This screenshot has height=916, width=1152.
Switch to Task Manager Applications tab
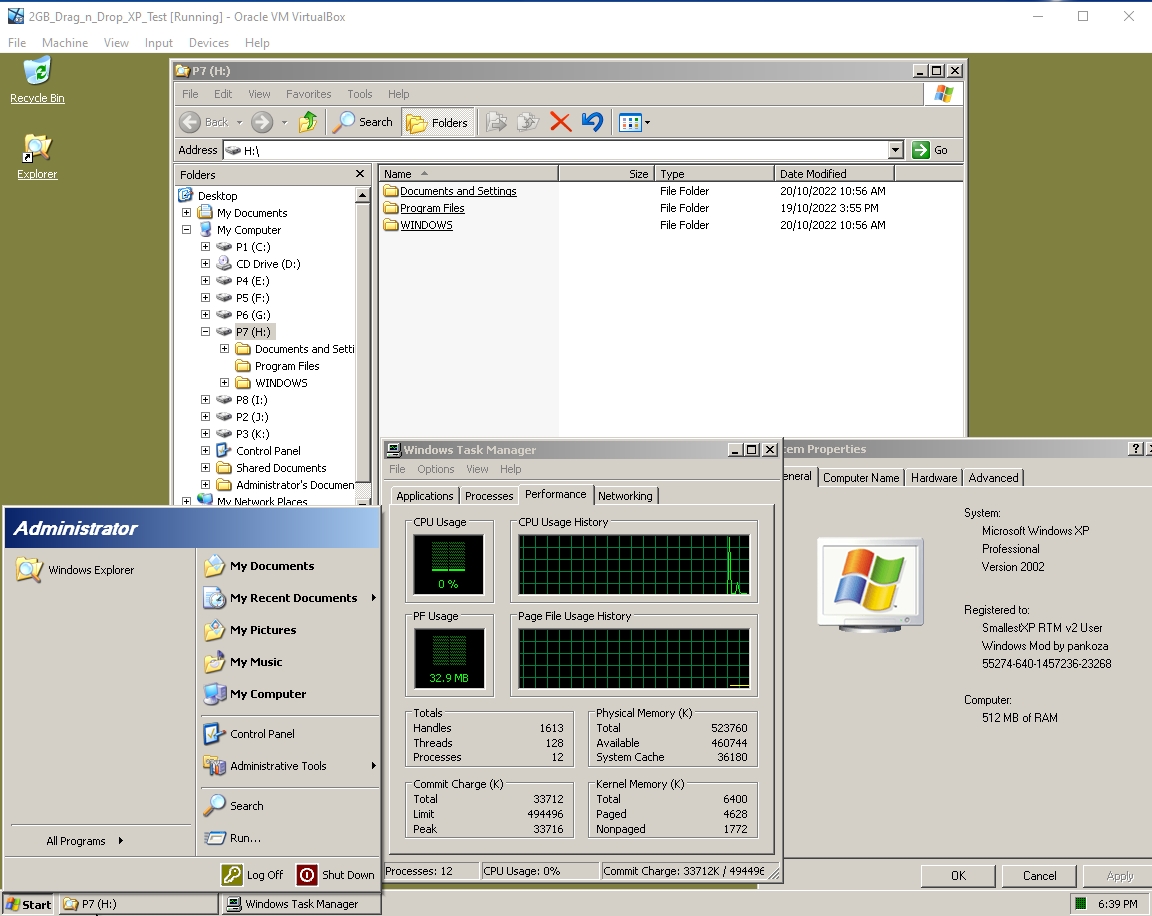click(x=425, y=496)
